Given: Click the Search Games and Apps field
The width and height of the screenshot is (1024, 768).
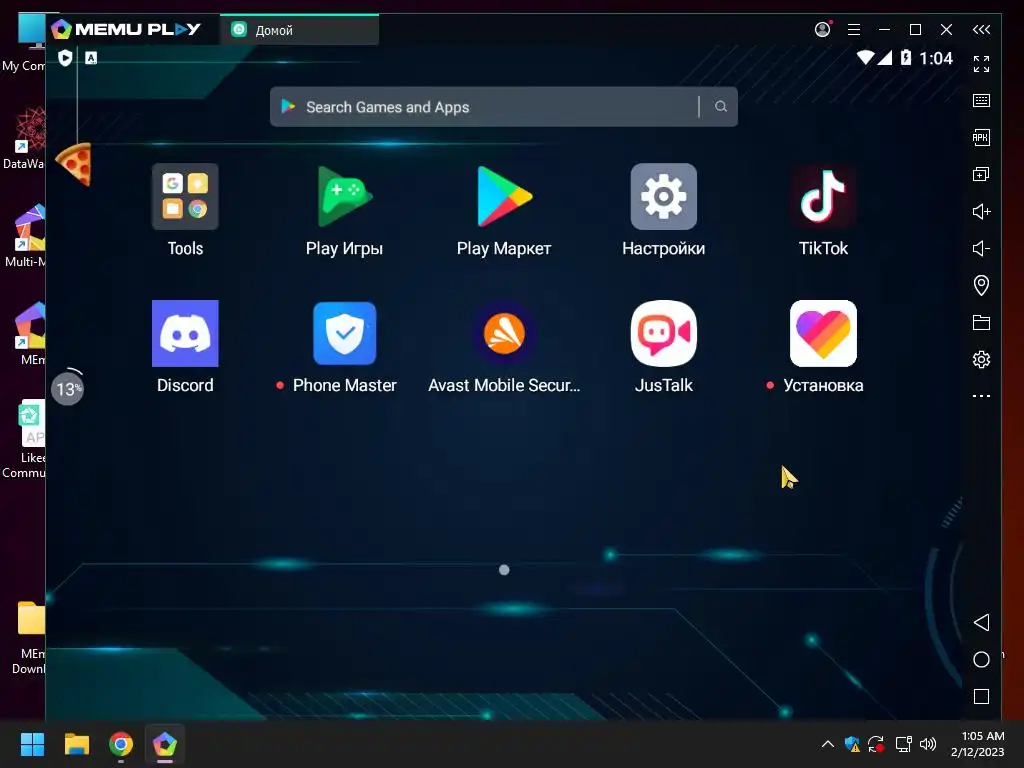Looking at the screenshot, I should [504, 106].
